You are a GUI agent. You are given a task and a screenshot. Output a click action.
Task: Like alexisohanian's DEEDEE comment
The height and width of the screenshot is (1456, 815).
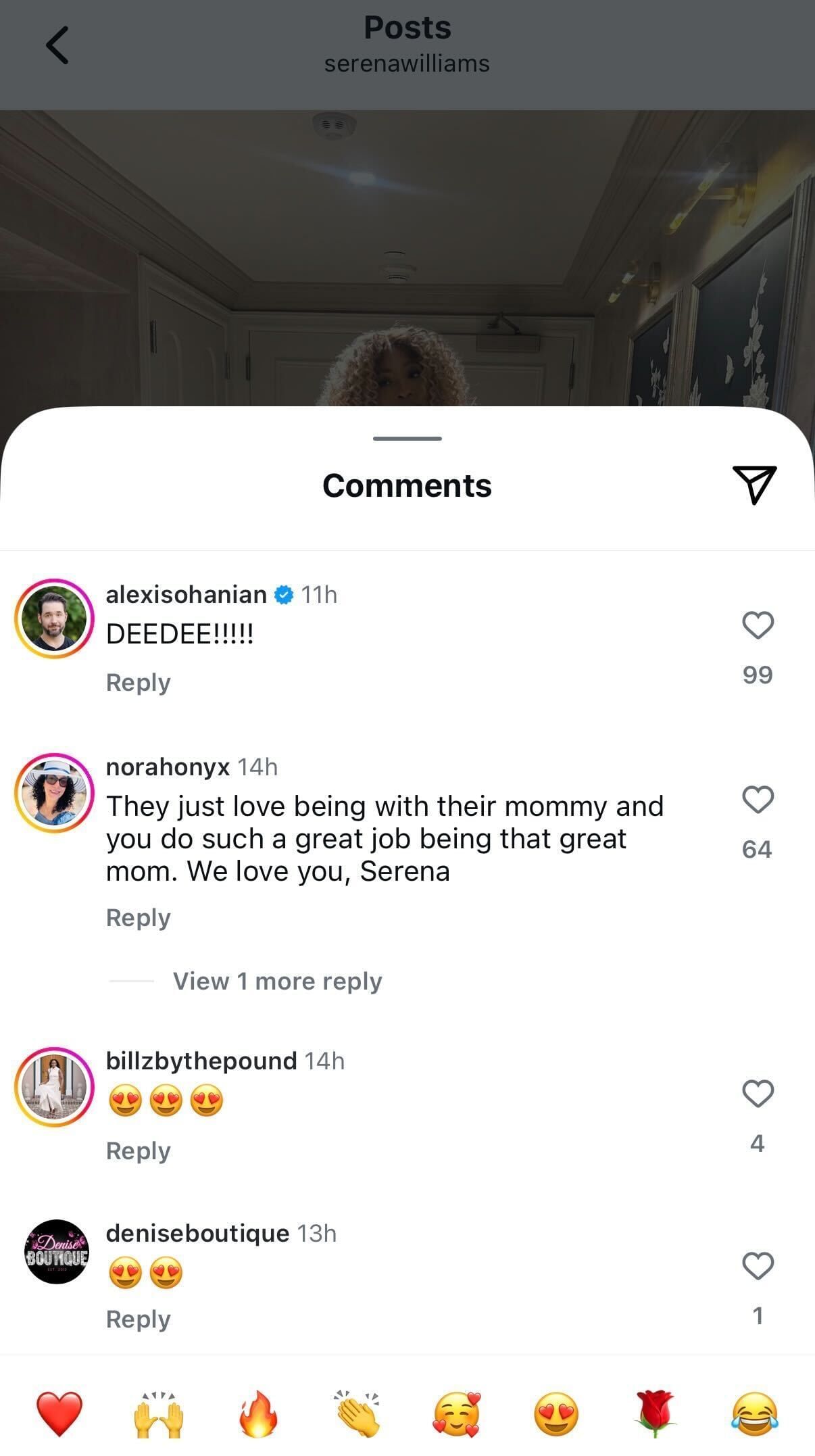(758, 625)
